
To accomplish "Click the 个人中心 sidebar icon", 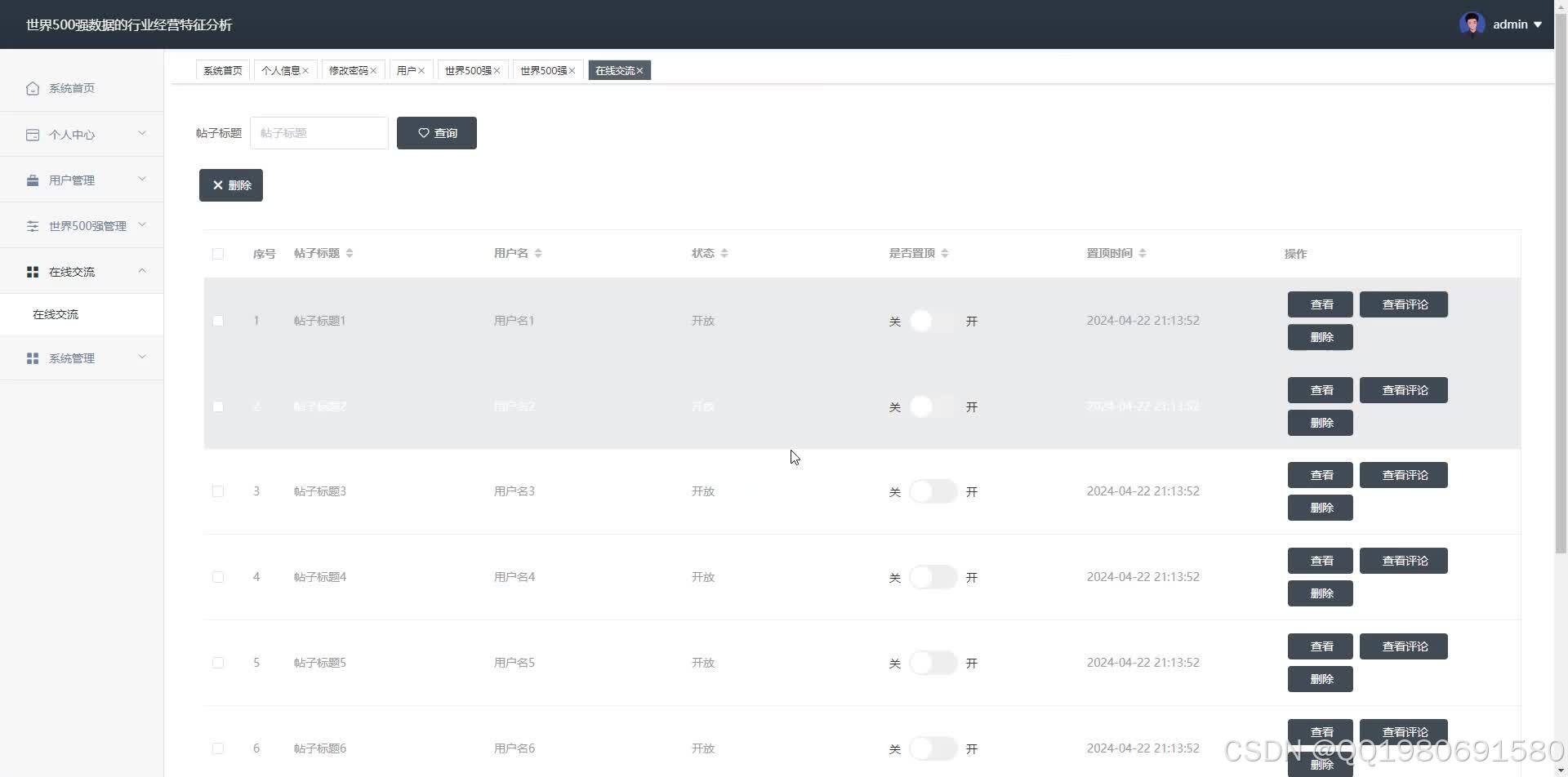I will (x=33, y=135).
